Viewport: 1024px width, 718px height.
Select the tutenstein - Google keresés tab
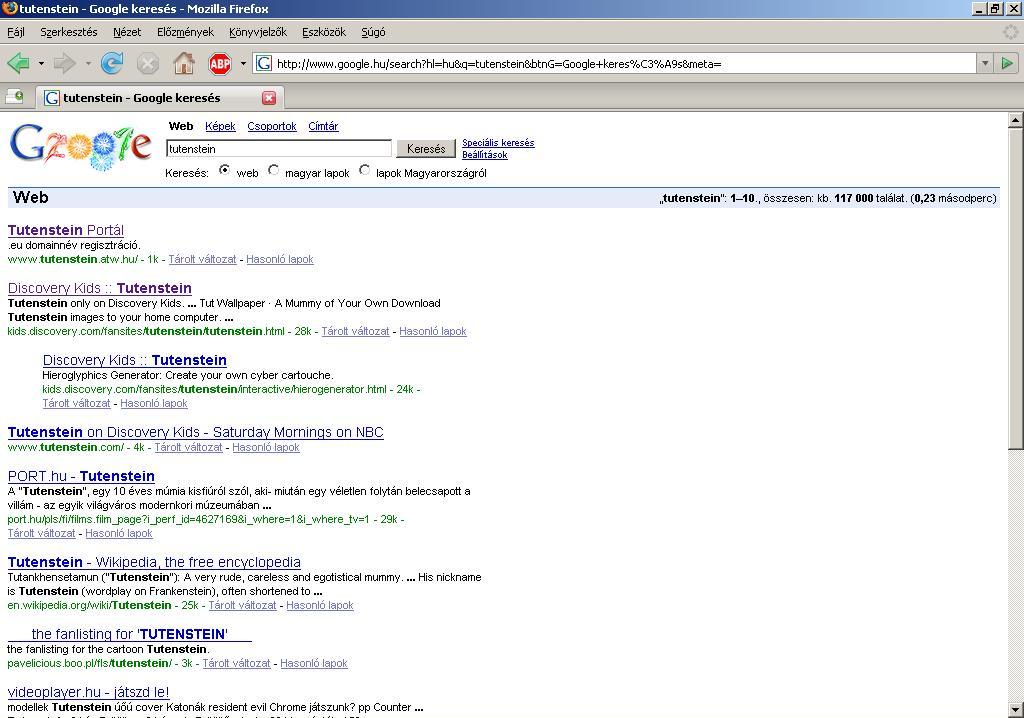(160, 98)
